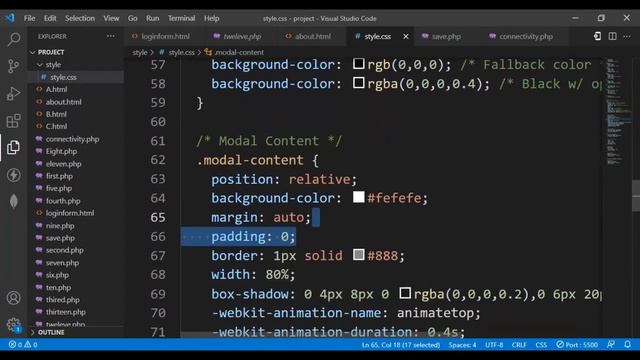Click the Eight.php file in explorer
This screenshot has height=360, width=640.
pos(61,151)
